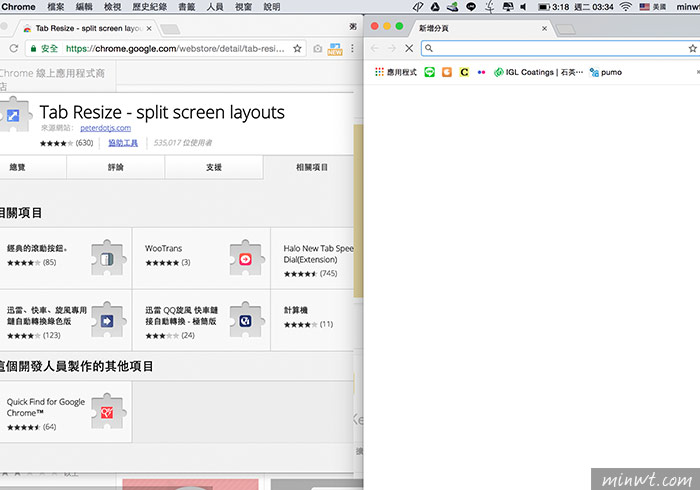Click the Quick Find red puzzle icon
The image size is (700, 490).
click(107, 412)
